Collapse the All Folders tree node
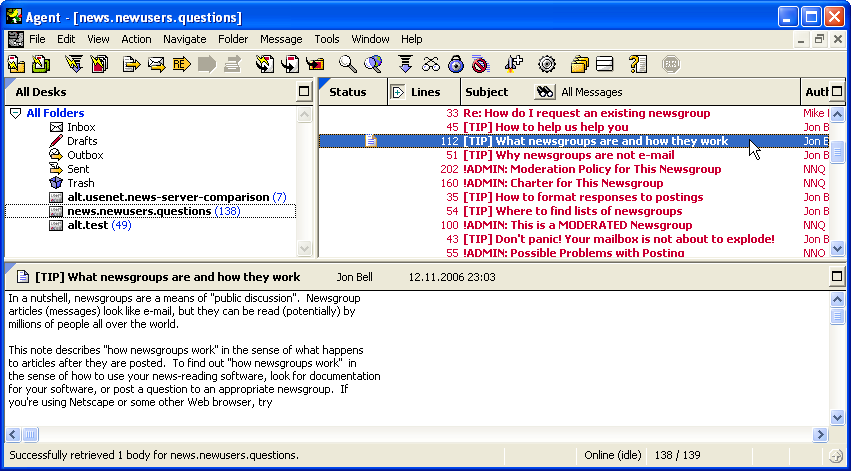Screen dimensions: 851x471 click(x=15, y=114)
